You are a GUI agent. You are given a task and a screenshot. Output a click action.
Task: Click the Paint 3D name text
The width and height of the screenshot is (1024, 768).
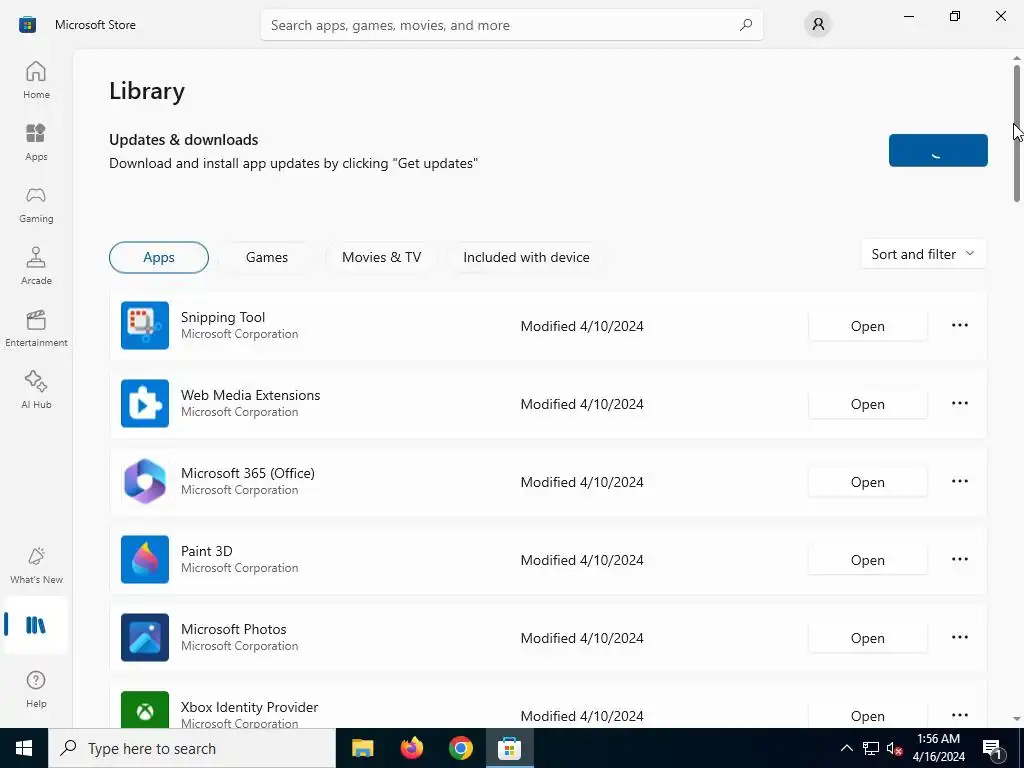206,551
